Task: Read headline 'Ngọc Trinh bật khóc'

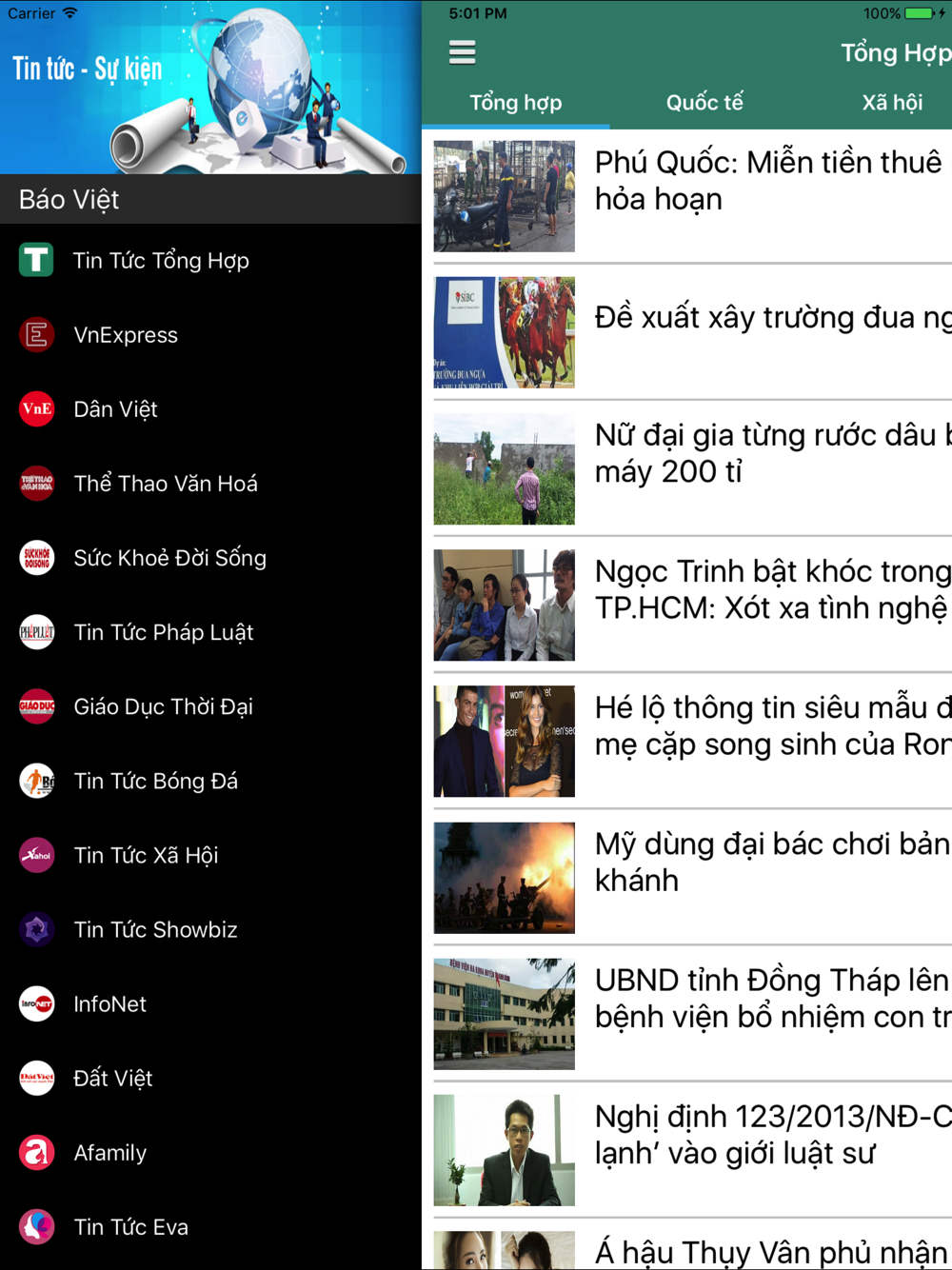Action: [773, 589]
